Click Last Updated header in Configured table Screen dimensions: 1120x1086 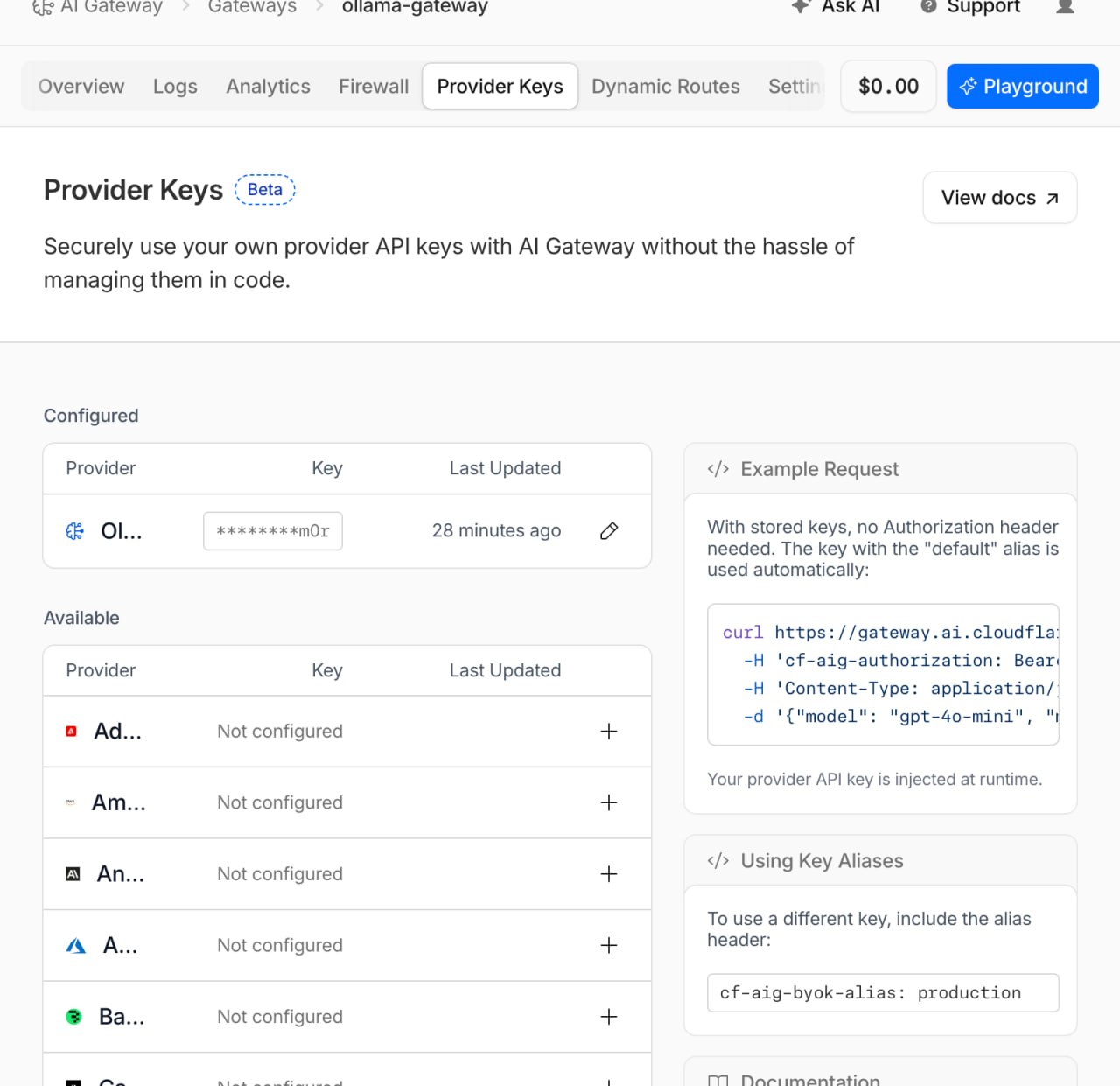pos(505,468)
